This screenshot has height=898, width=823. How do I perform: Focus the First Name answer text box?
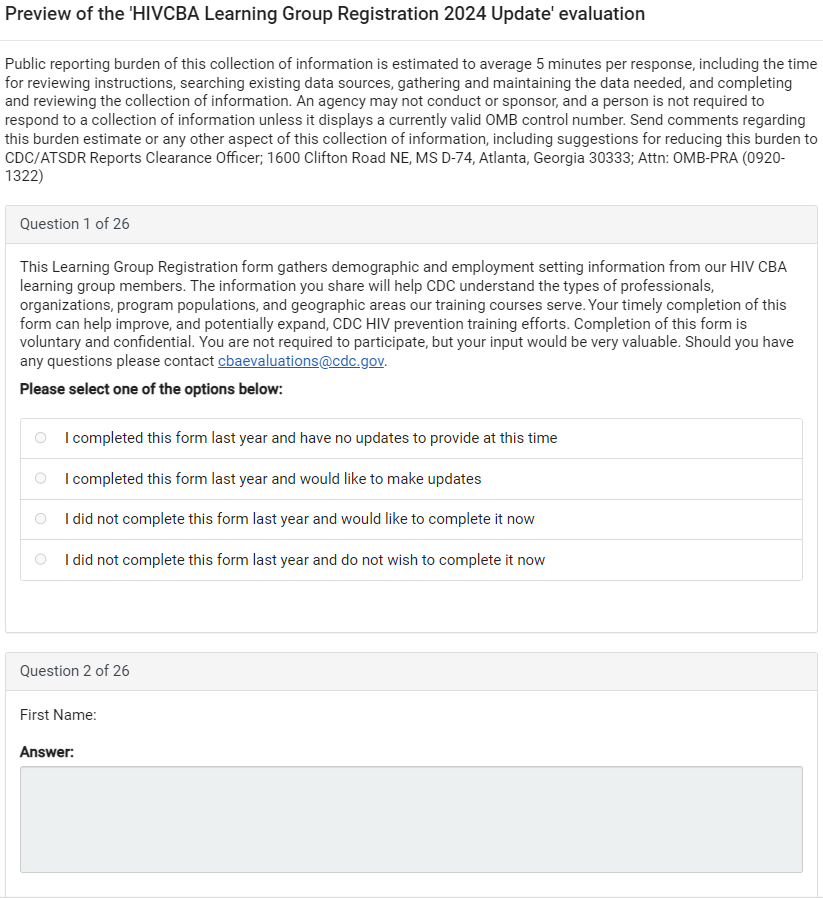411,819
